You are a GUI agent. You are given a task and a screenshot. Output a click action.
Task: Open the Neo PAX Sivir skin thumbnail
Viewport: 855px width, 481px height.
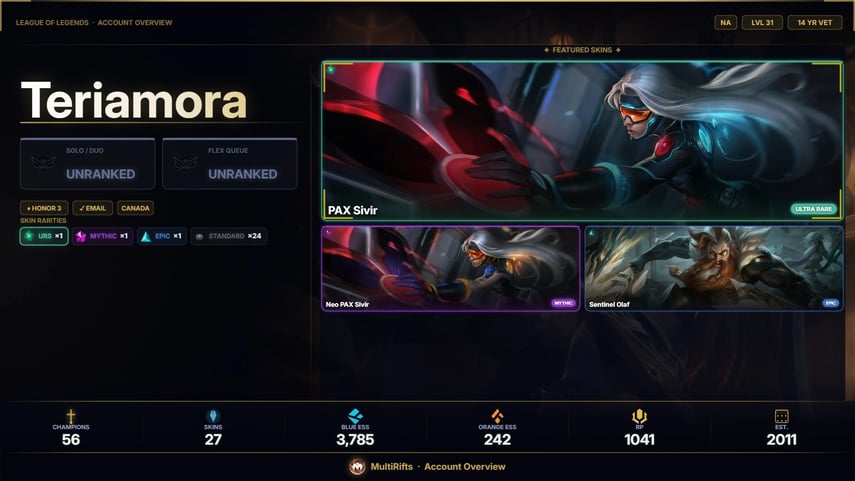[x=450, y=268]
